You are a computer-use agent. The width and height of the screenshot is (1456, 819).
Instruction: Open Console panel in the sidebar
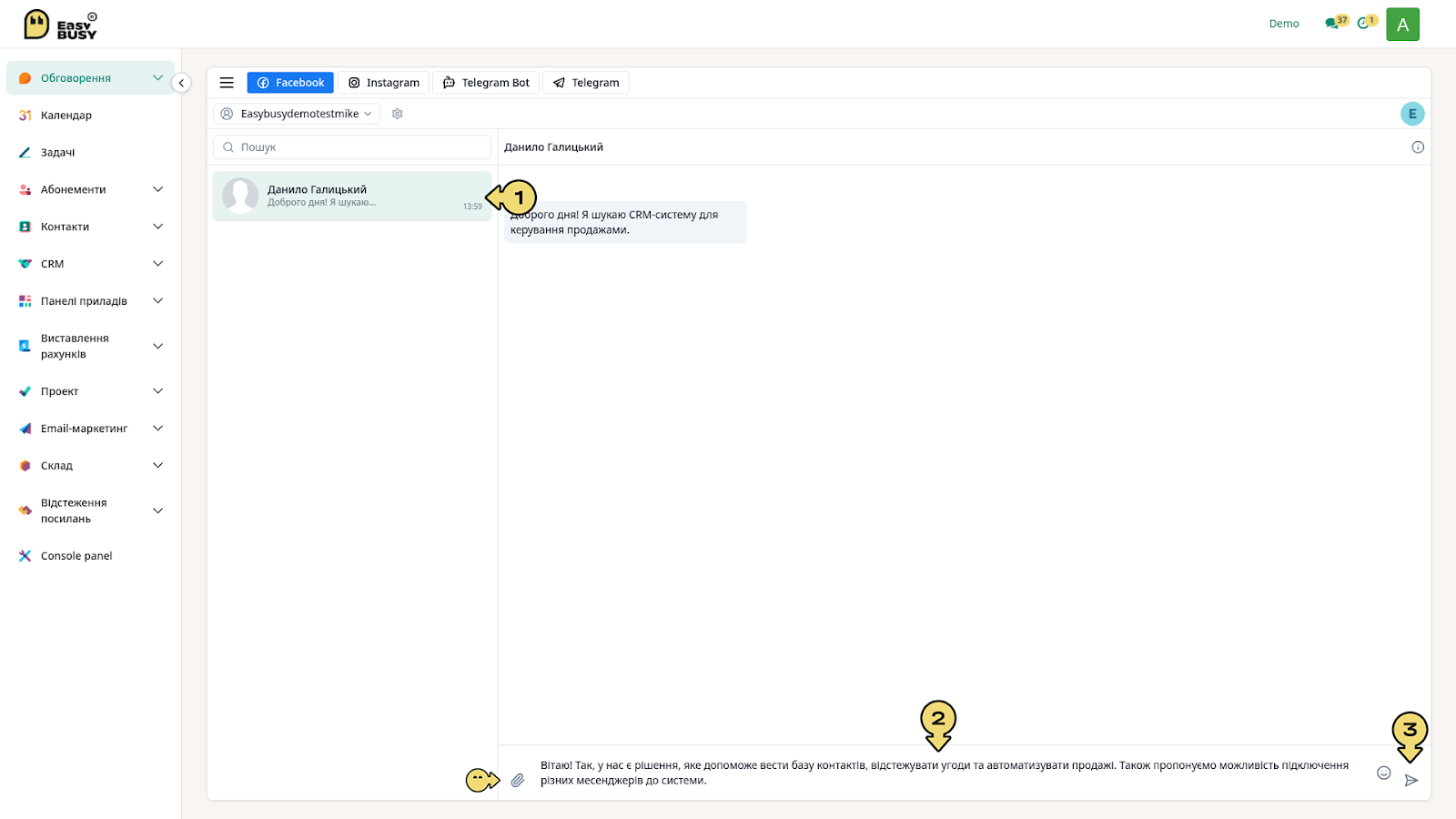coord(90,556)
